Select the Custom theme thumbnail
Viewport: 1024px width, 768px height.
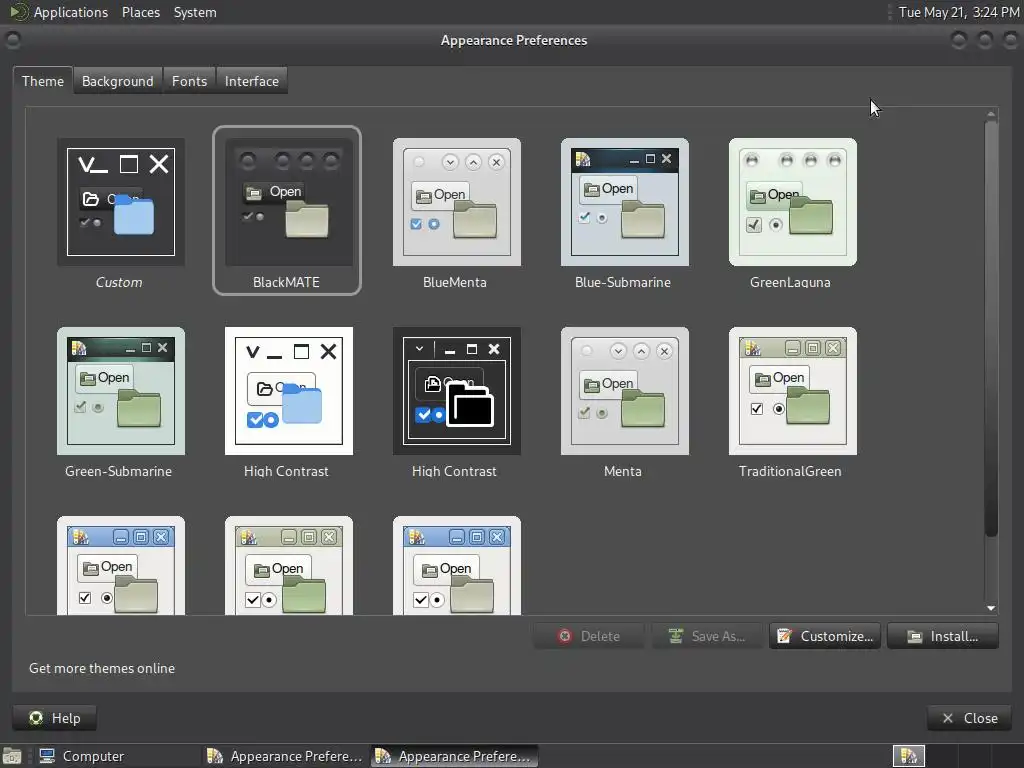click(x=121, y=202)
